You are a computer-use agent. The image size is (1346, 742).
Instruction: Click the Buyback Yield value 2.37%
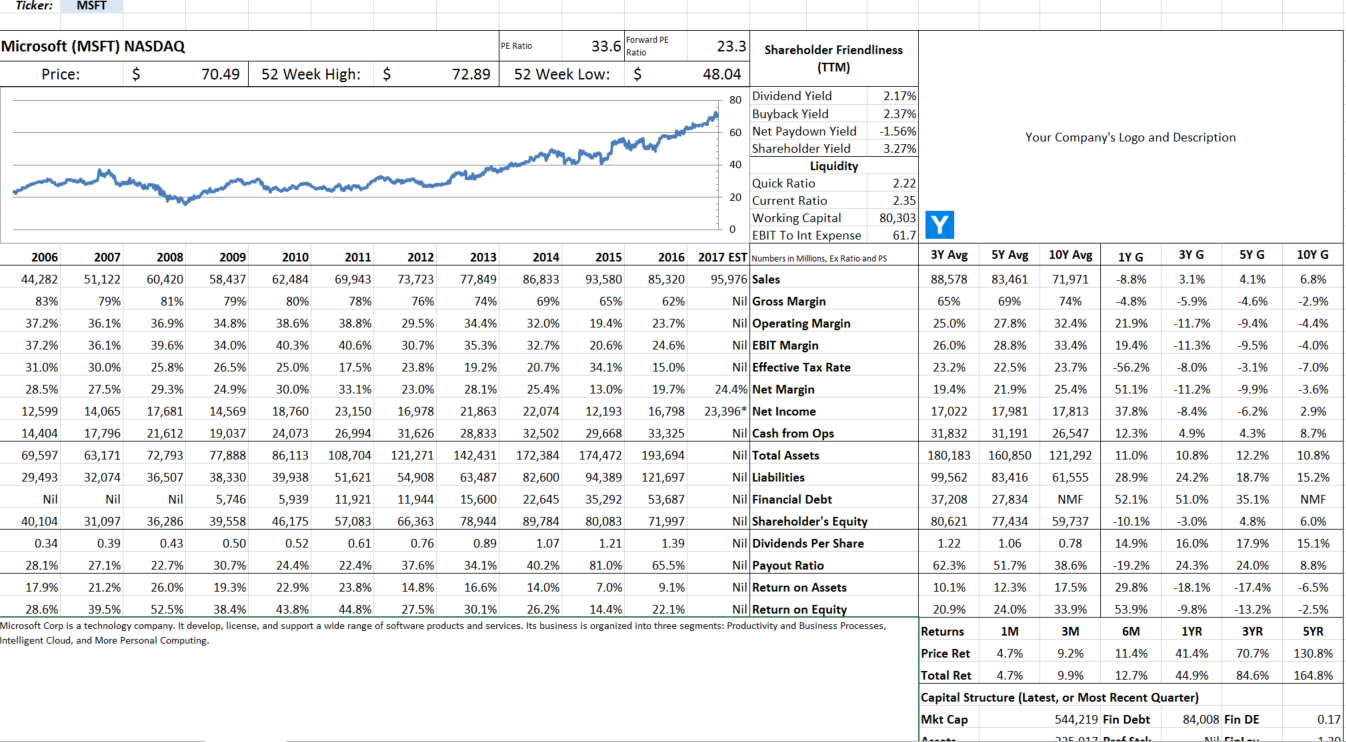(900, 114)
